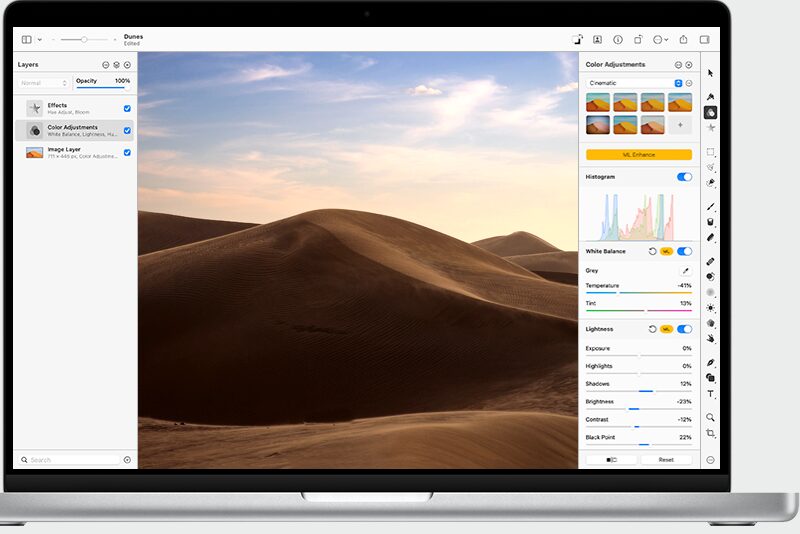The width and height of the screenshot is (800, 534).
Task: Select the Arrange arrow tool
Action: tap(710, 73)
